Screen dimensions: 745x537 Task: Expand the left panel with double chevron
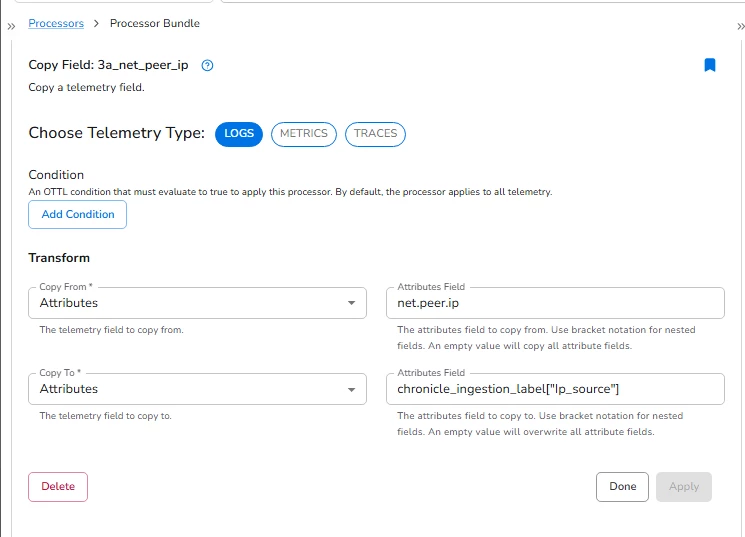[x=11, y=27]
